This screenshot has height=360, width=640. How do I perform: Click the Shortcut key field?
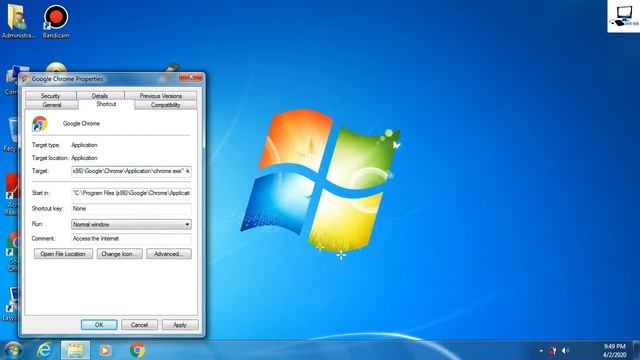pyautogui.click(x=131, y=209)
